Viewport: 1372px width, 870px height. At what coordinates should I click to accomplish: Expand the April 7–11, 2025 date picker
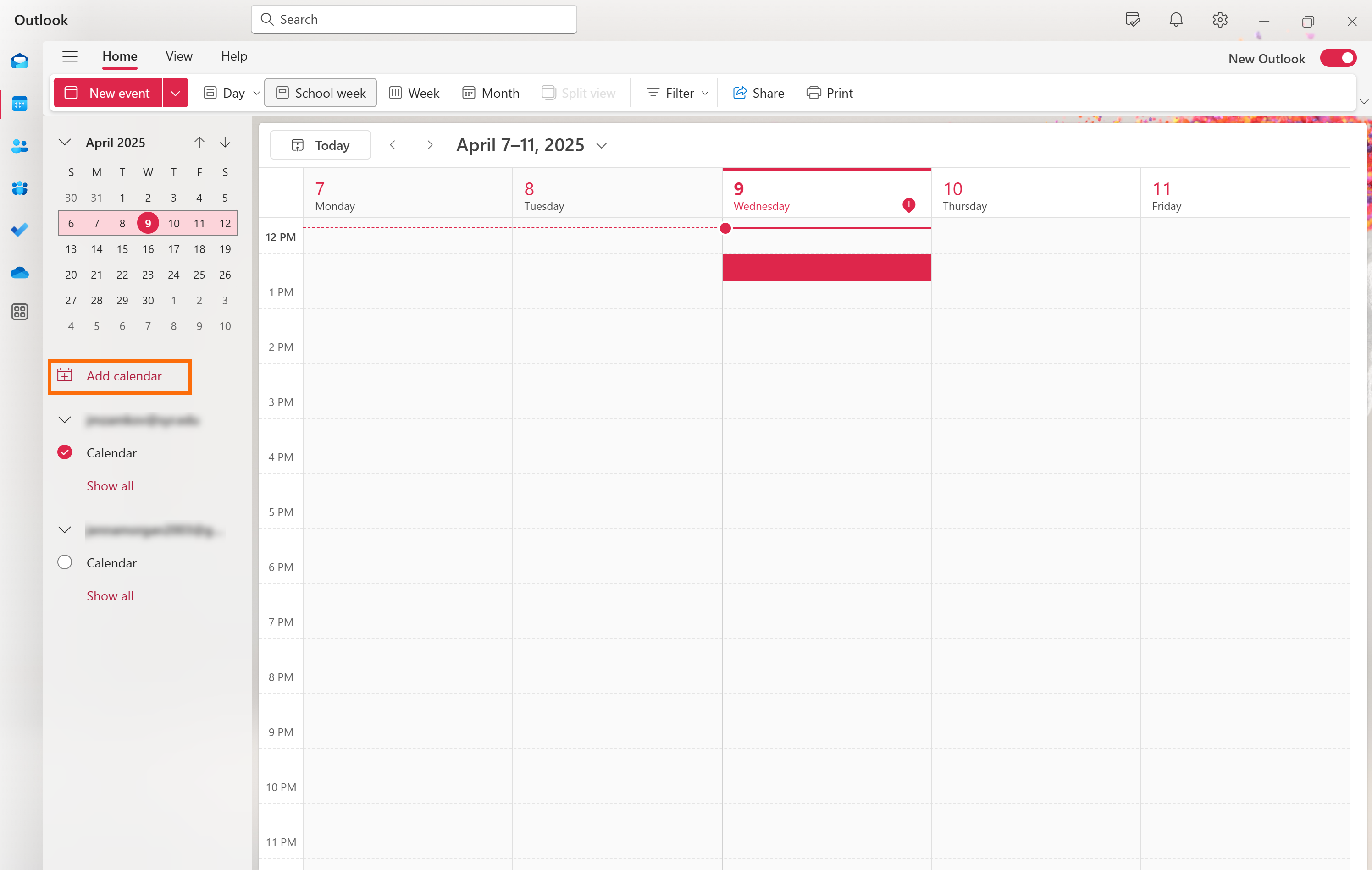[602, 146]
